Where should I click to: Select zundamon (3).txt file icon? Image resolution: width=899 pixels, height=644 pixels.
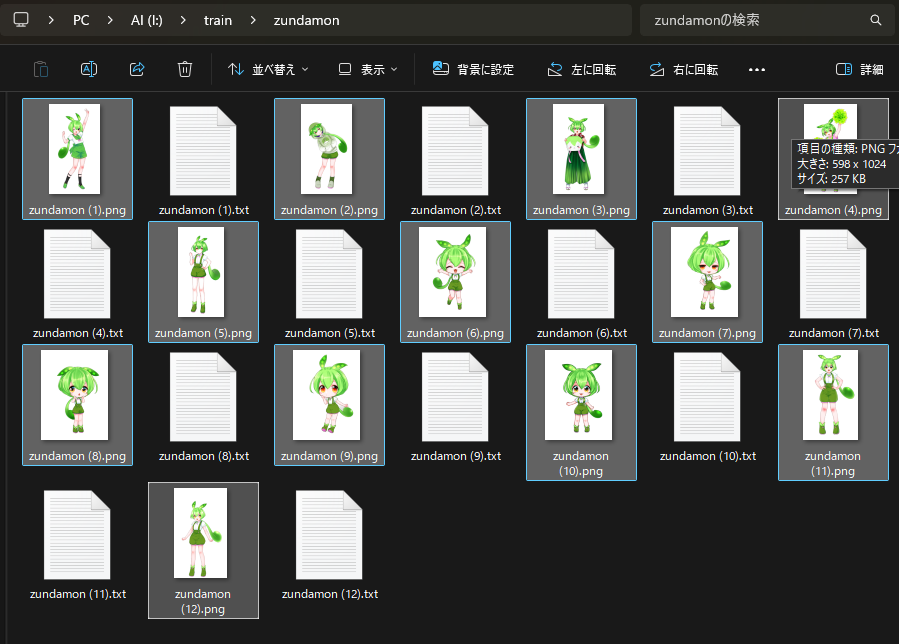707,151
